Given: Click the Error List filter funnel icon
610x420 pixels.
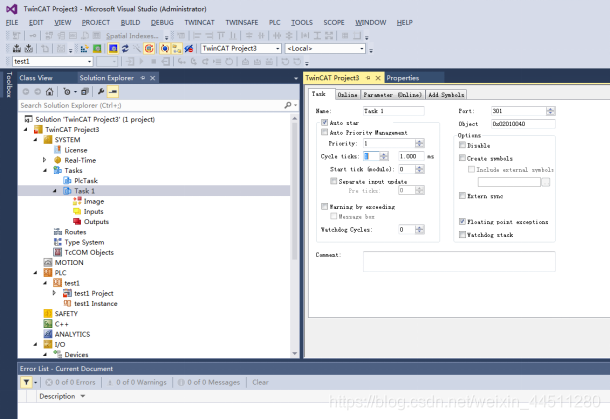Looking at the screenshot, I should 26,383.
